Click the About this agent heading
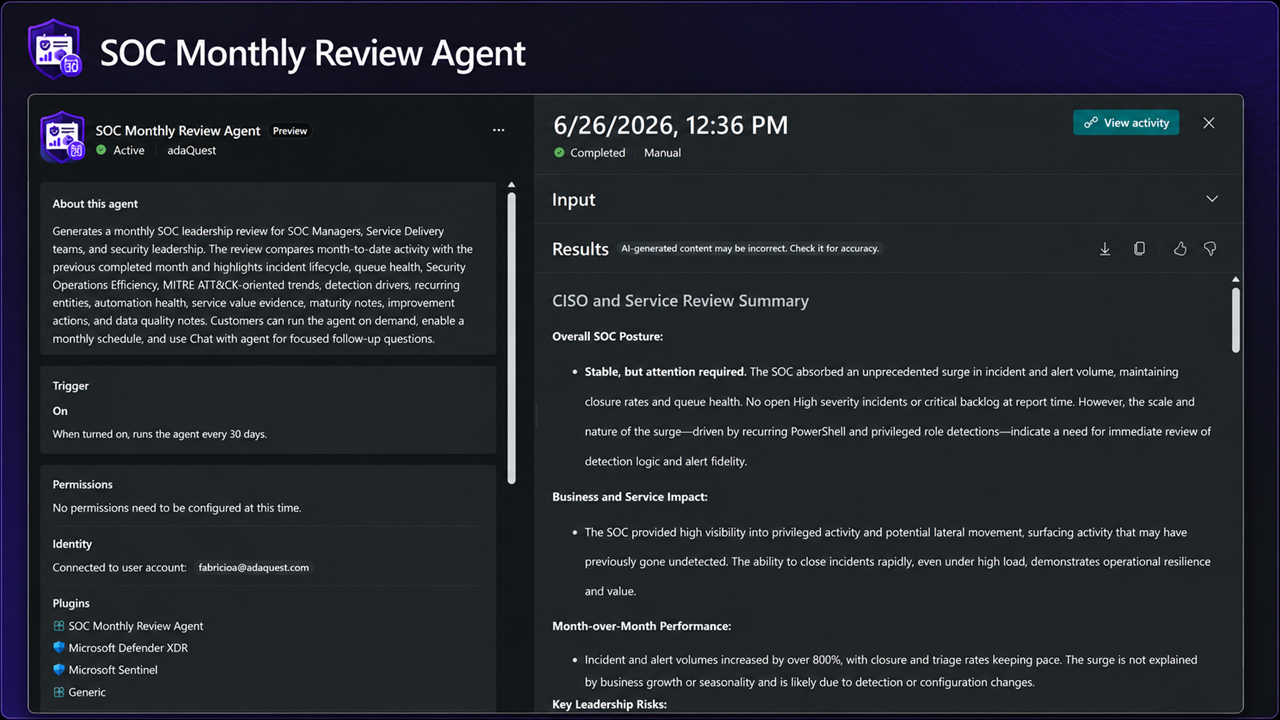Image resolution: width=1280 pixels, height=720 pixels. coord(95,204)
